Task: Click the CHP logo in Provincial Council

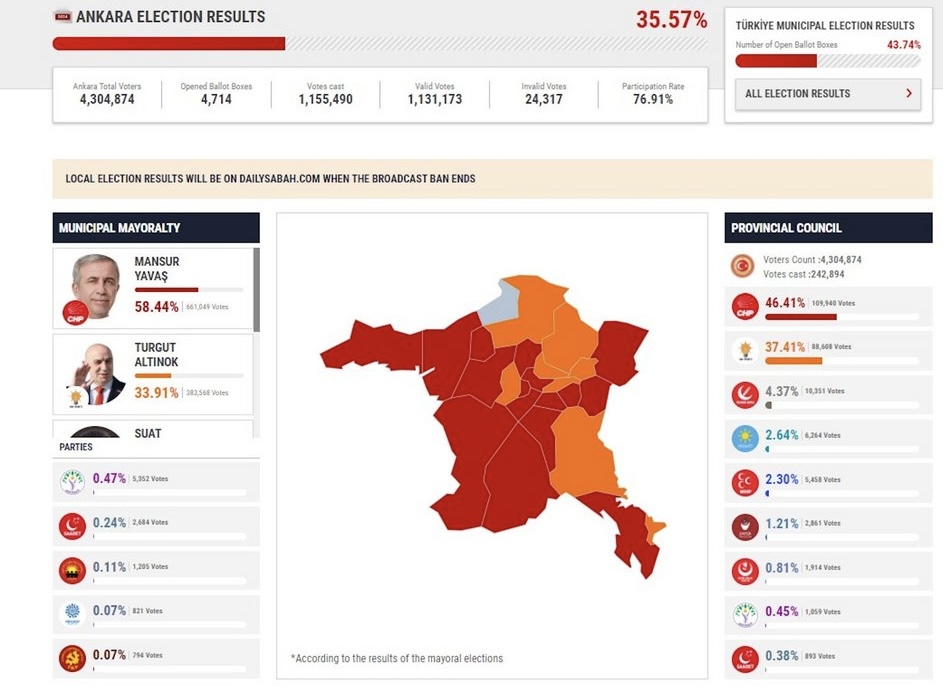Action: [745, 307]
